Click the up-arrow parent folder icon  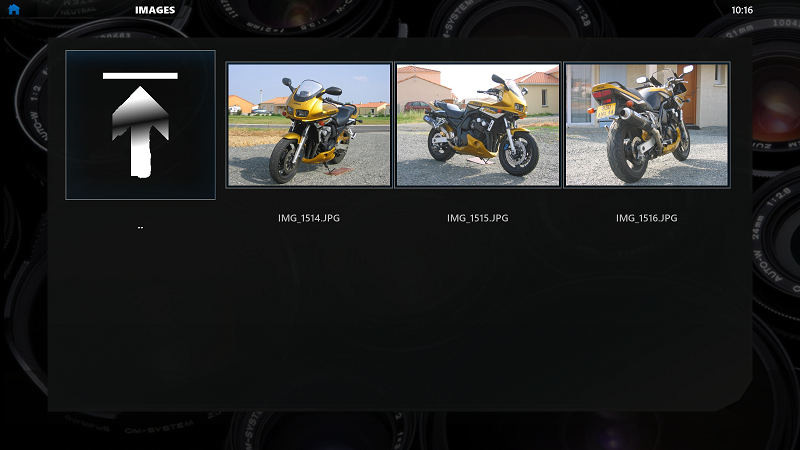point(140,125)
